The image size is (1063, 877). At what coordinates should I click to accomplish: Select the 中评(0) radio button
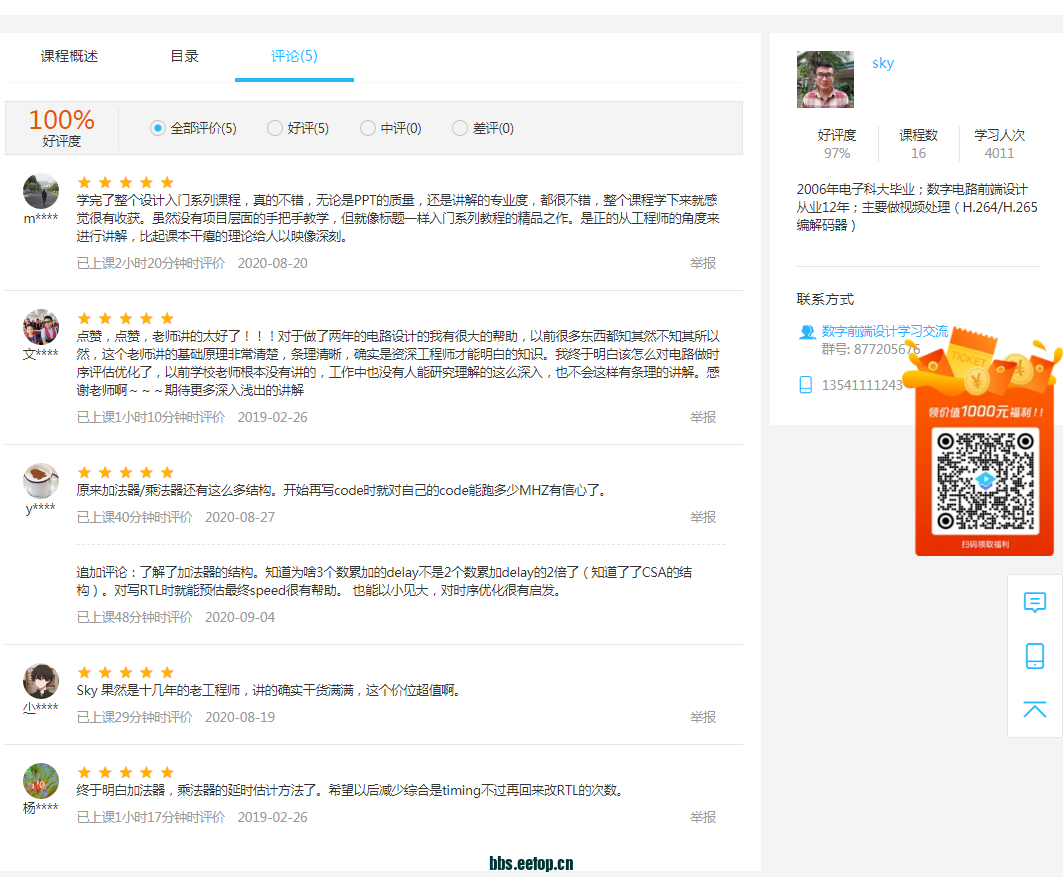tap(368, 128)
